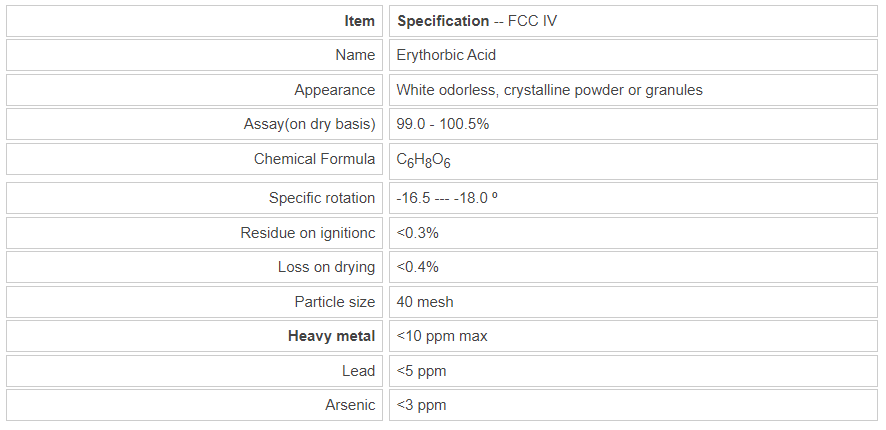Select the <0.3% value cell
The height and width of the screenshot is (430, 886).
tap(417, 233)
